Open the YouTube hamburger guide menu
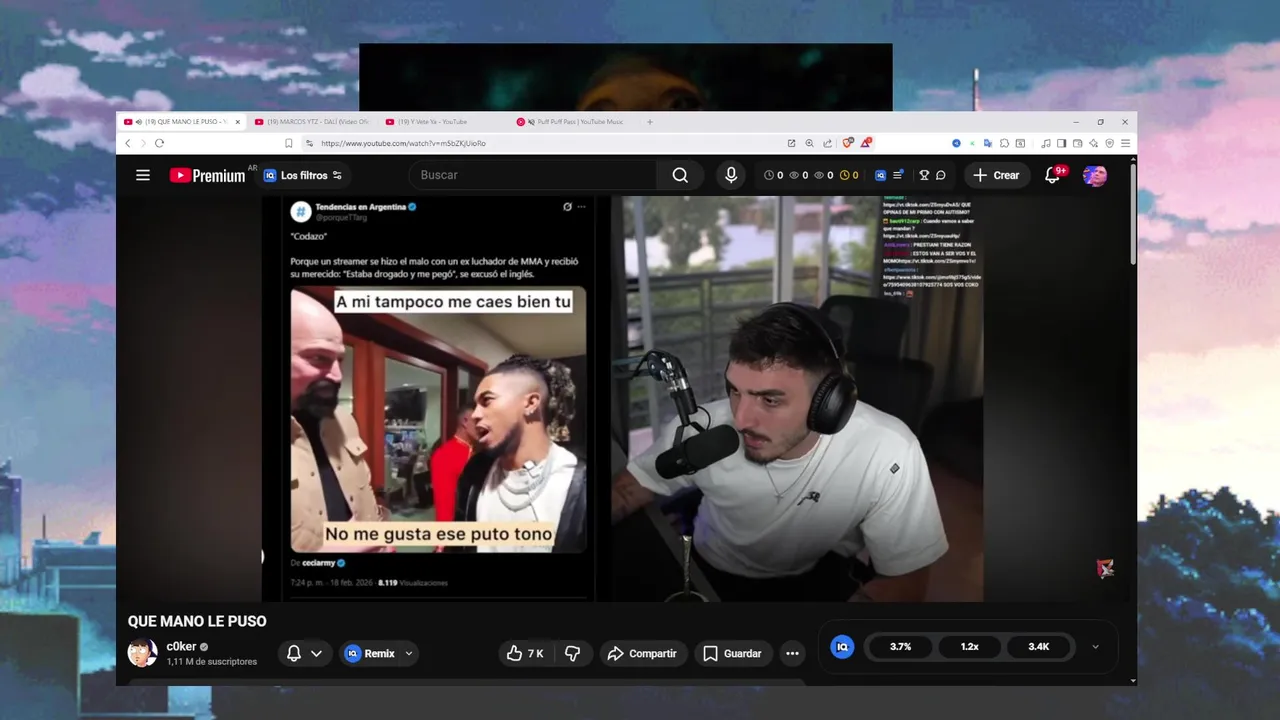This screenshot has height=720, width=1280. point(143,175)
